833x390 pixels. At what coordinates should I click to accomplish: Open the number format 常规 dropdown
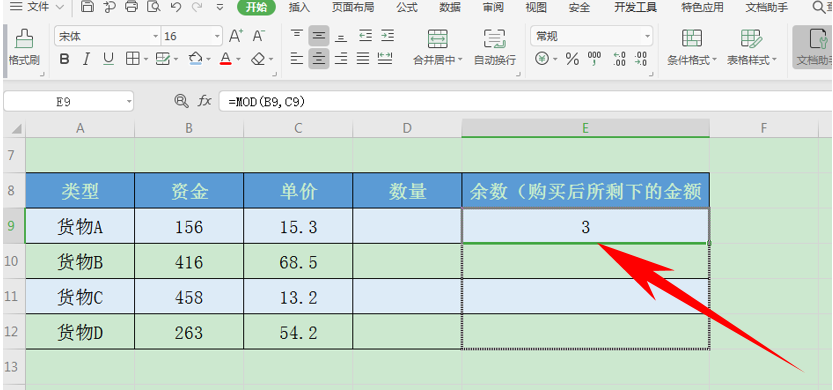click(648, 37)
